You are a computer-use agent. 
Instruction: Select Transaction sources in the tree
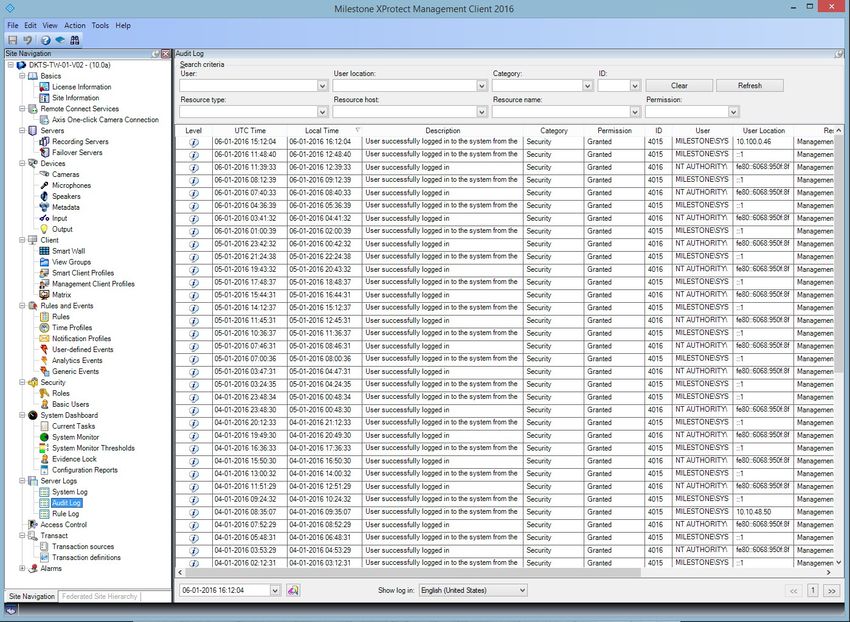83,547
